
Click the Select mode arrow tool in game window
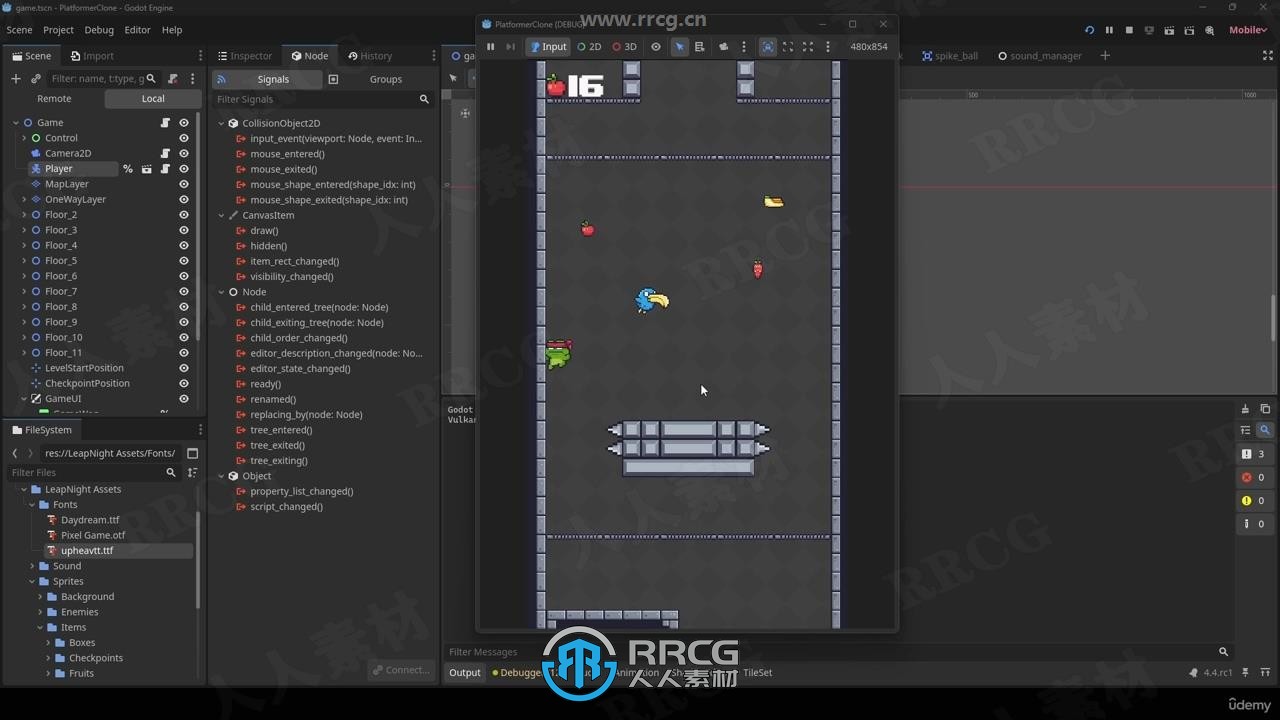(679, 47)
